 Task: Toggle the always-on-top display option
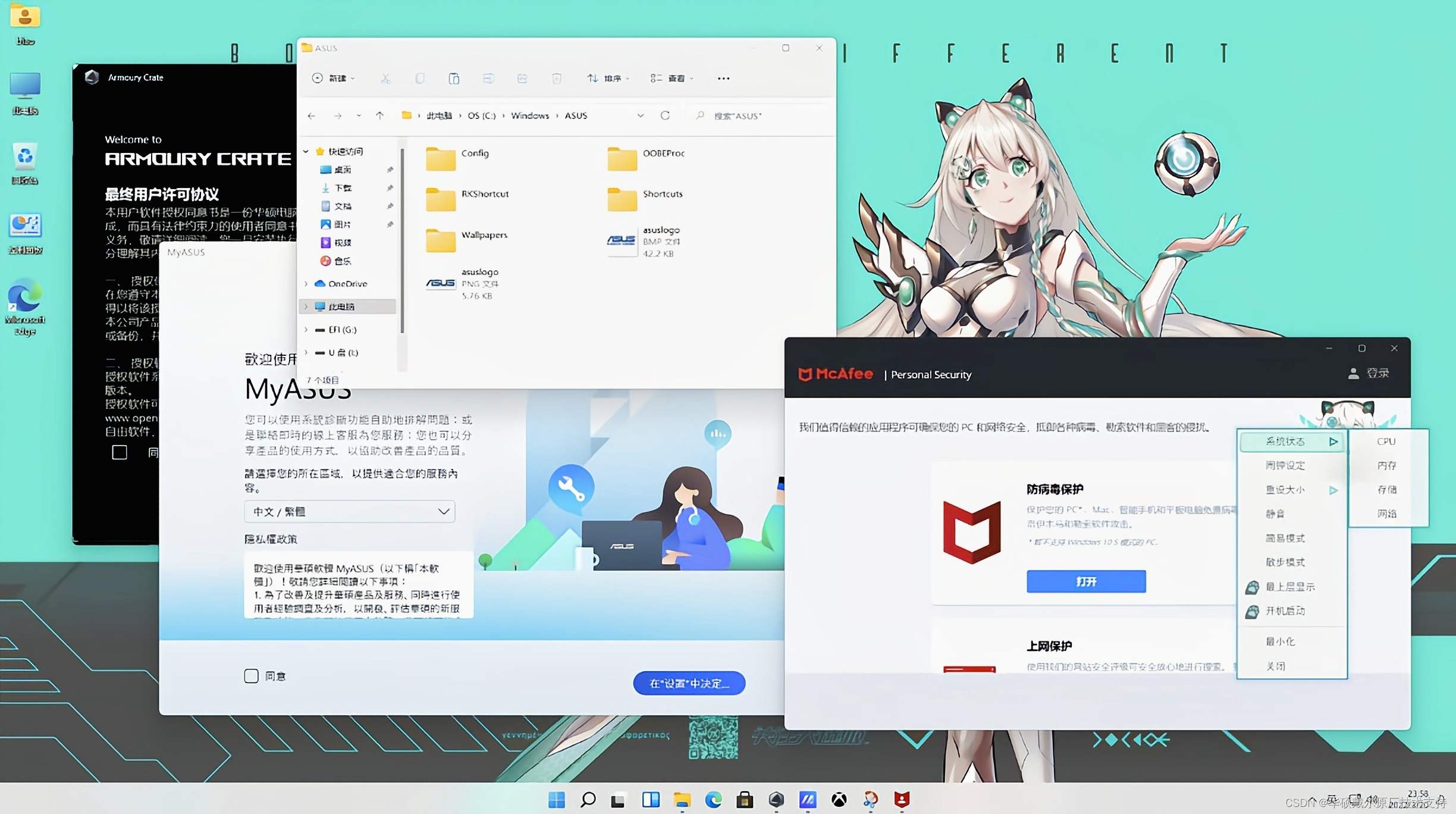1289,587
